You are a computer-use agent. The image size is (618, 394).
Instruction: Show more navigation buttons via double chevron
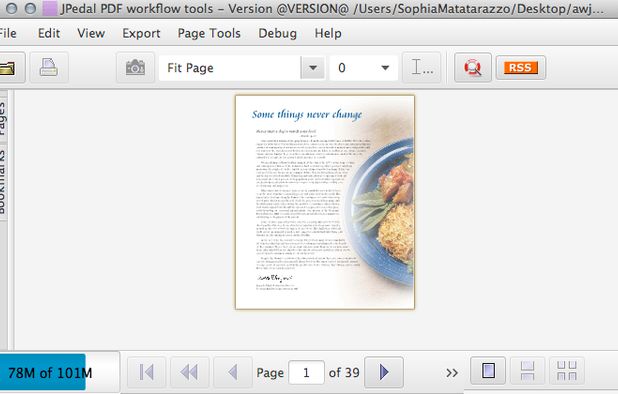[452, 372]
